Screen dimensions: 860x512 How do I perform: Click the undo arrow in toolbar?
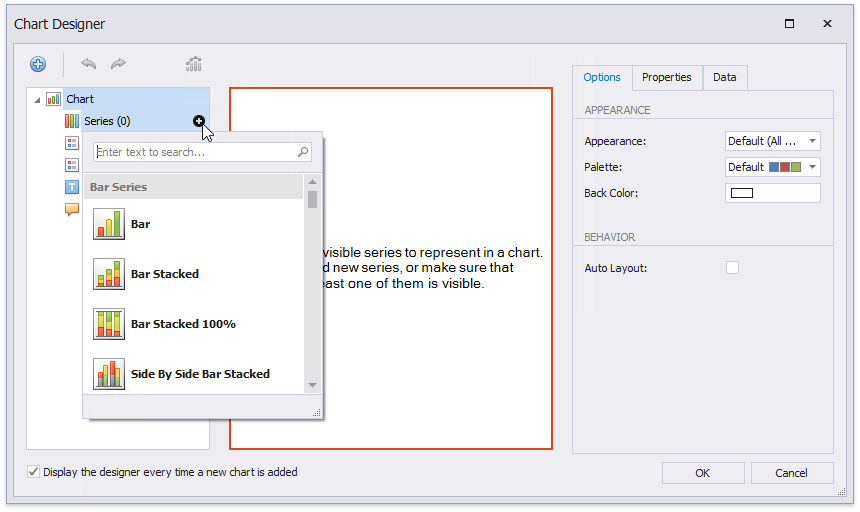pos(89,65)
